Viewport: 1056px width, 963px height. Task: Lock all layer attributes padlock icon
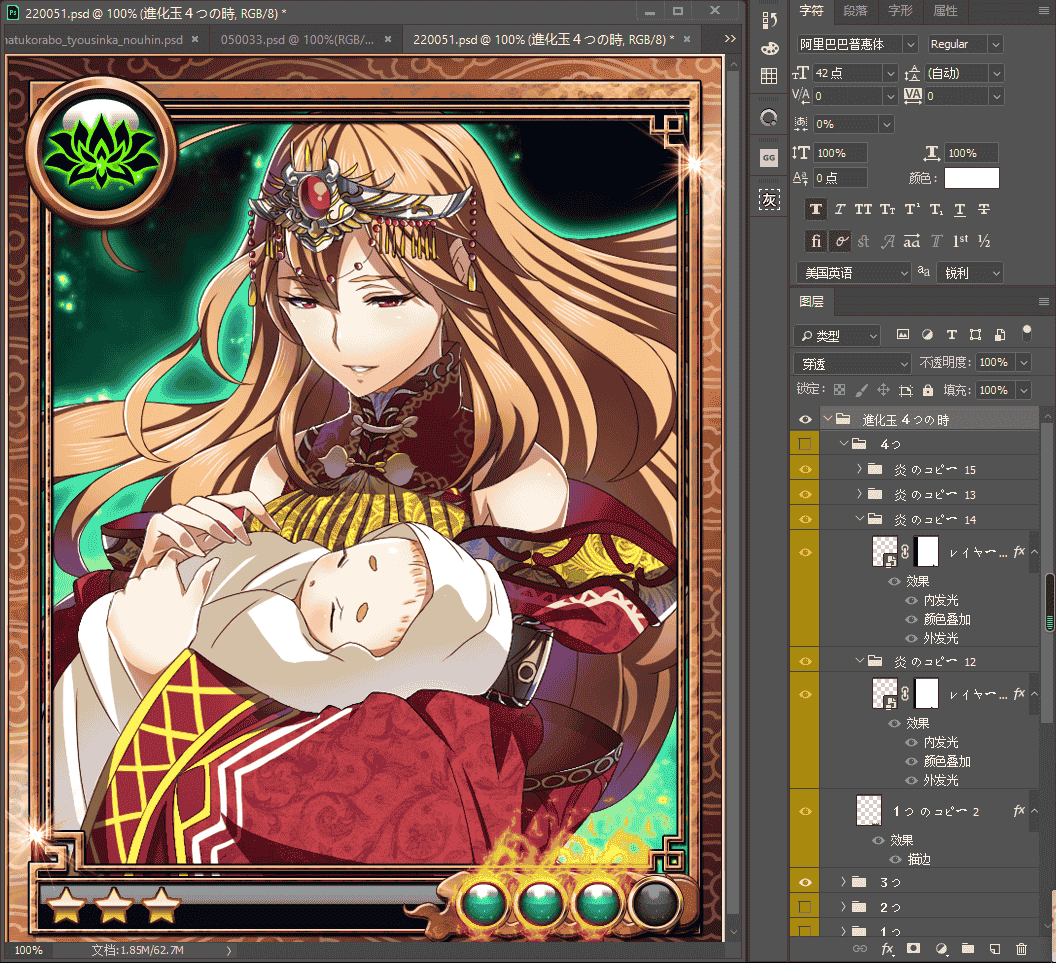928,390
